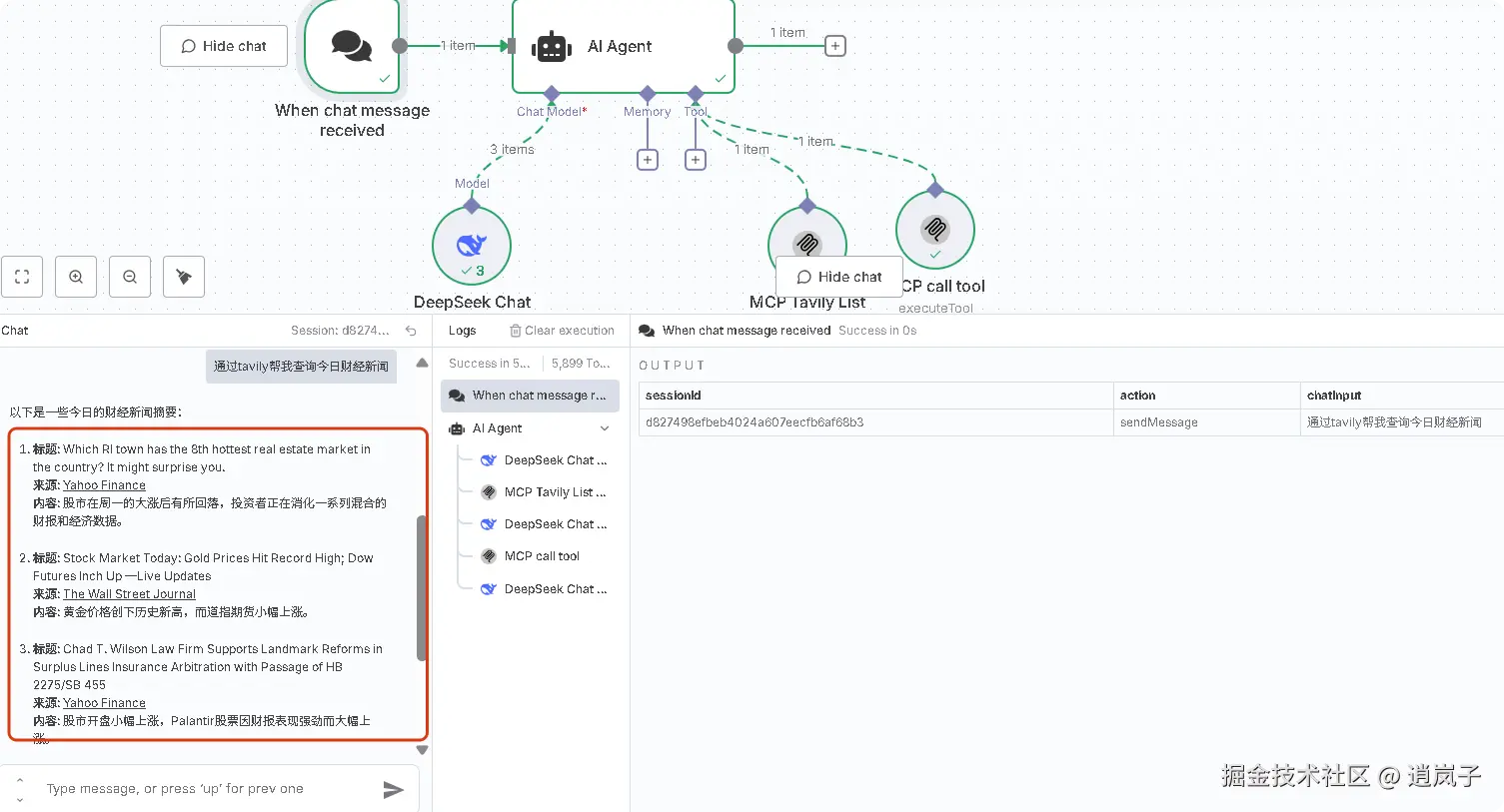Open the AI Agent node
Viewport: 1504px width, 812px height.
pos(624,46)
